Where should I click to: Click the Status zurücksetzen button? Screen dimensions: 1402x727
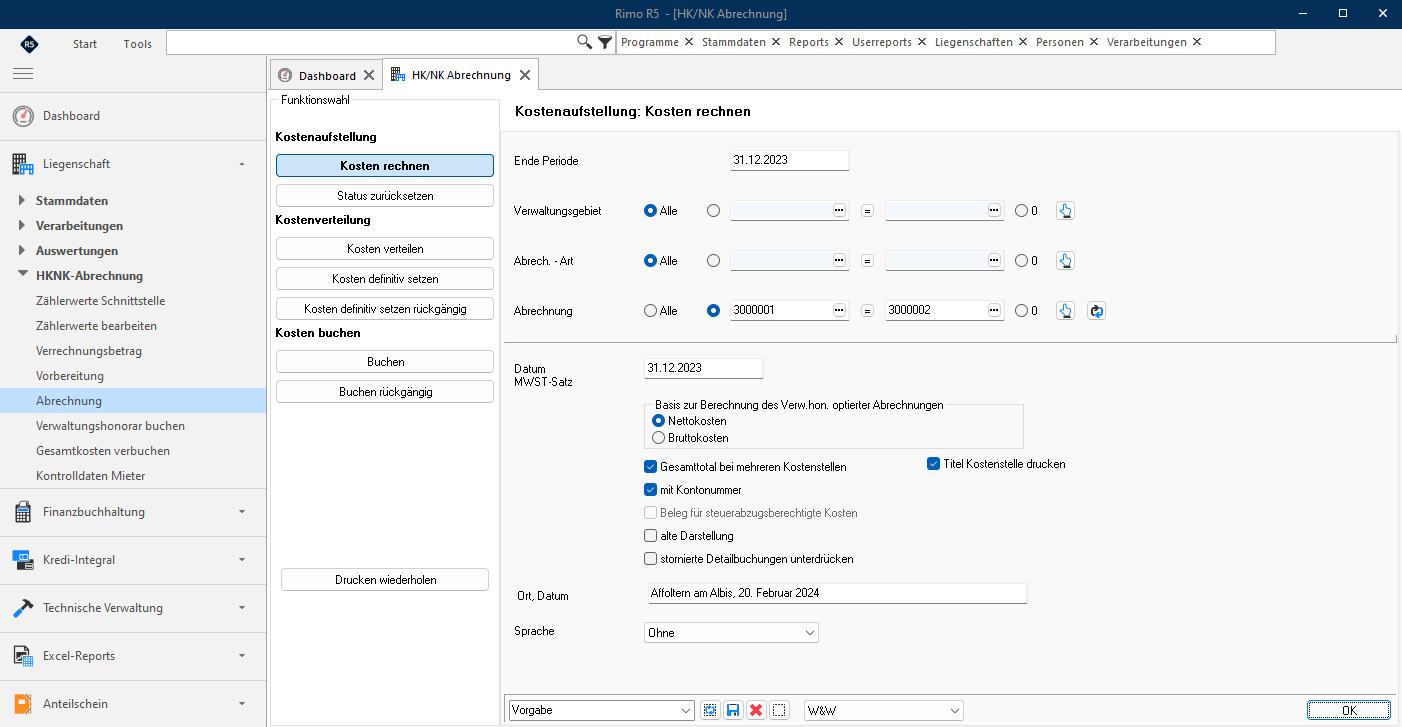tap(385, 195)
